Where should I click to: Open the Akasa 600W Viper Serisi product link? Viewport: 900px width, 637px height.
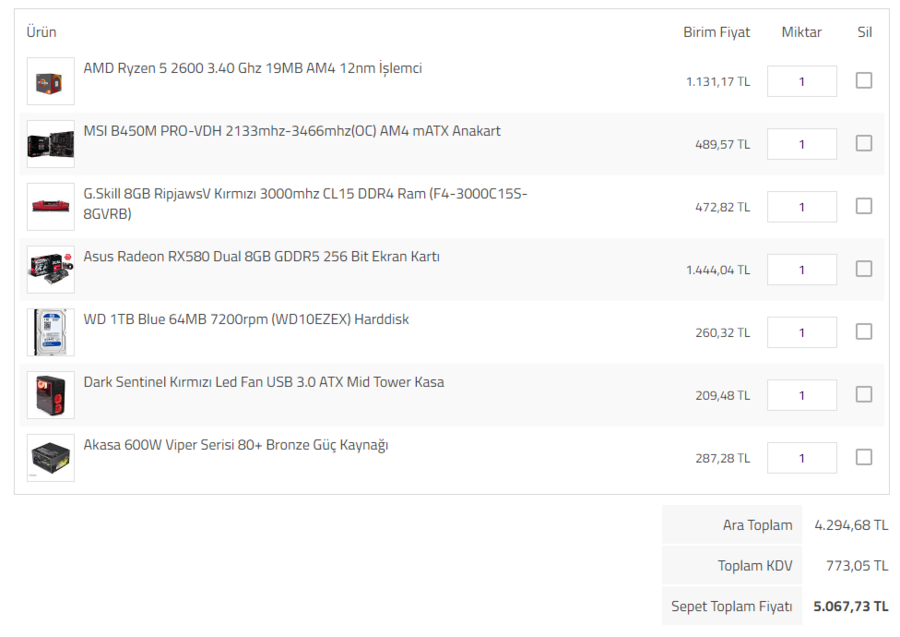click(x=235, y=445)
